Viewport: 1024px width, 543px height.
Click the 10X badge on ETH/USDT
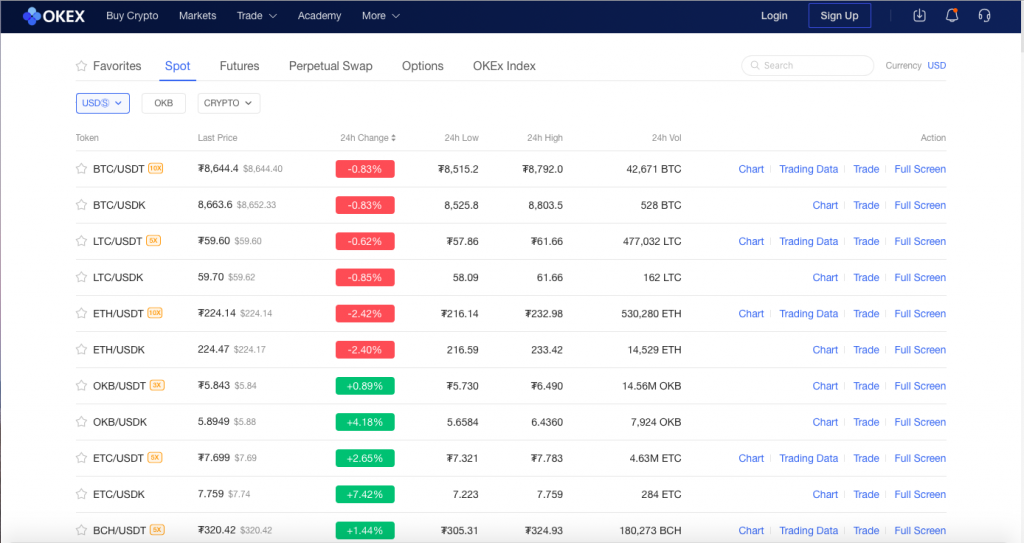coord(155,313)
